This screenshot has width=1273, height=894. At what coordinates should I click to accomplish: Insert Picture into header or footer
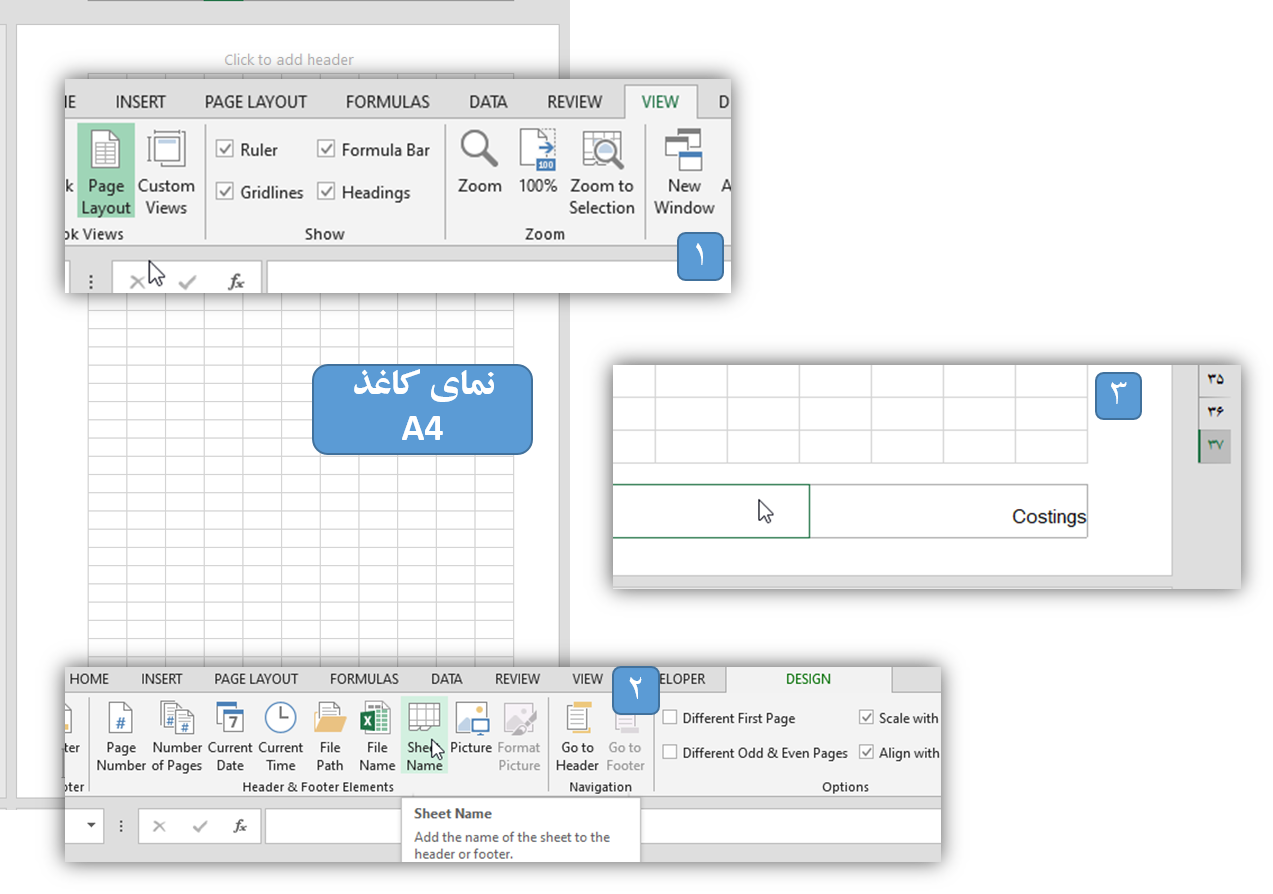click(x=471, y=729)
